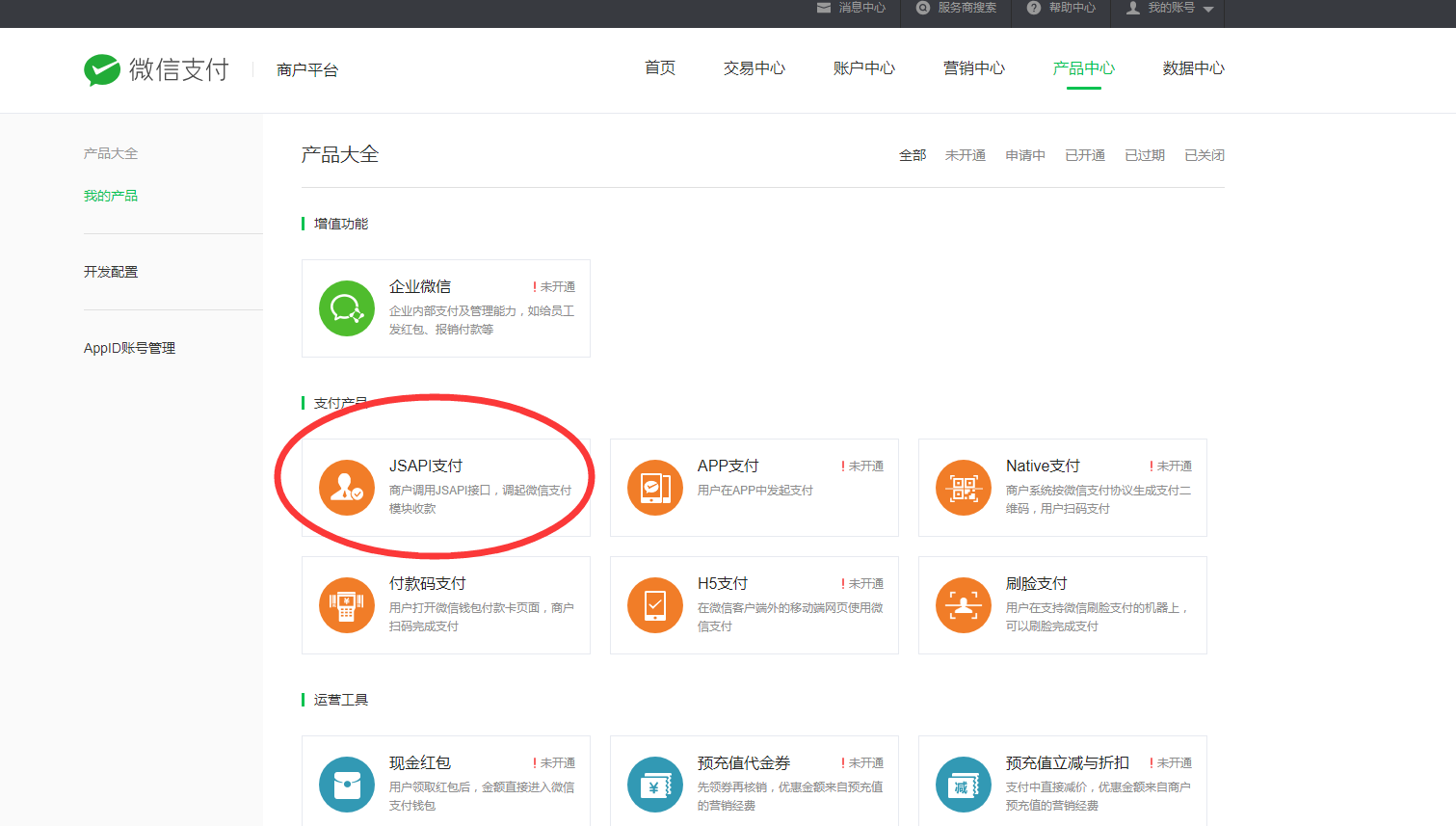Open the JSAPI支付 title

point(426,466)
